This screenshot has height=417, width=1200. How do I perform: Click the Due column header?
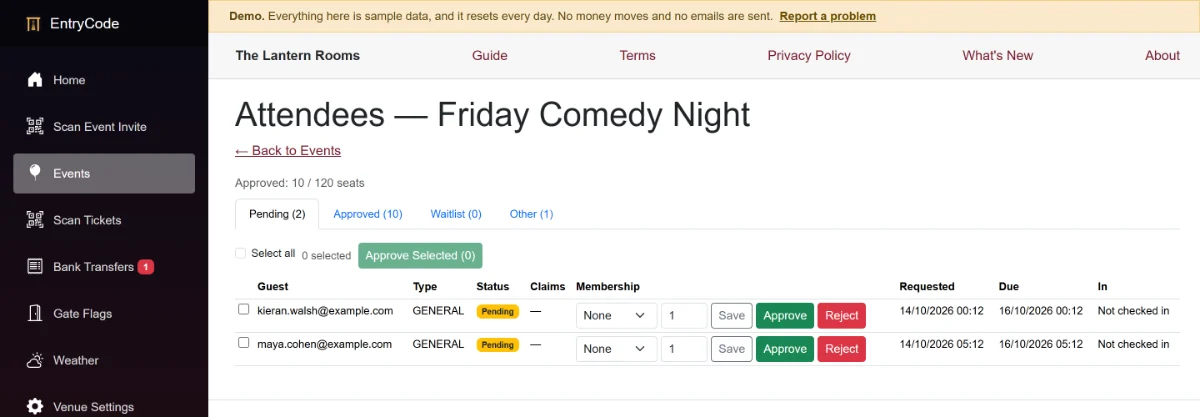point(1009,287)
